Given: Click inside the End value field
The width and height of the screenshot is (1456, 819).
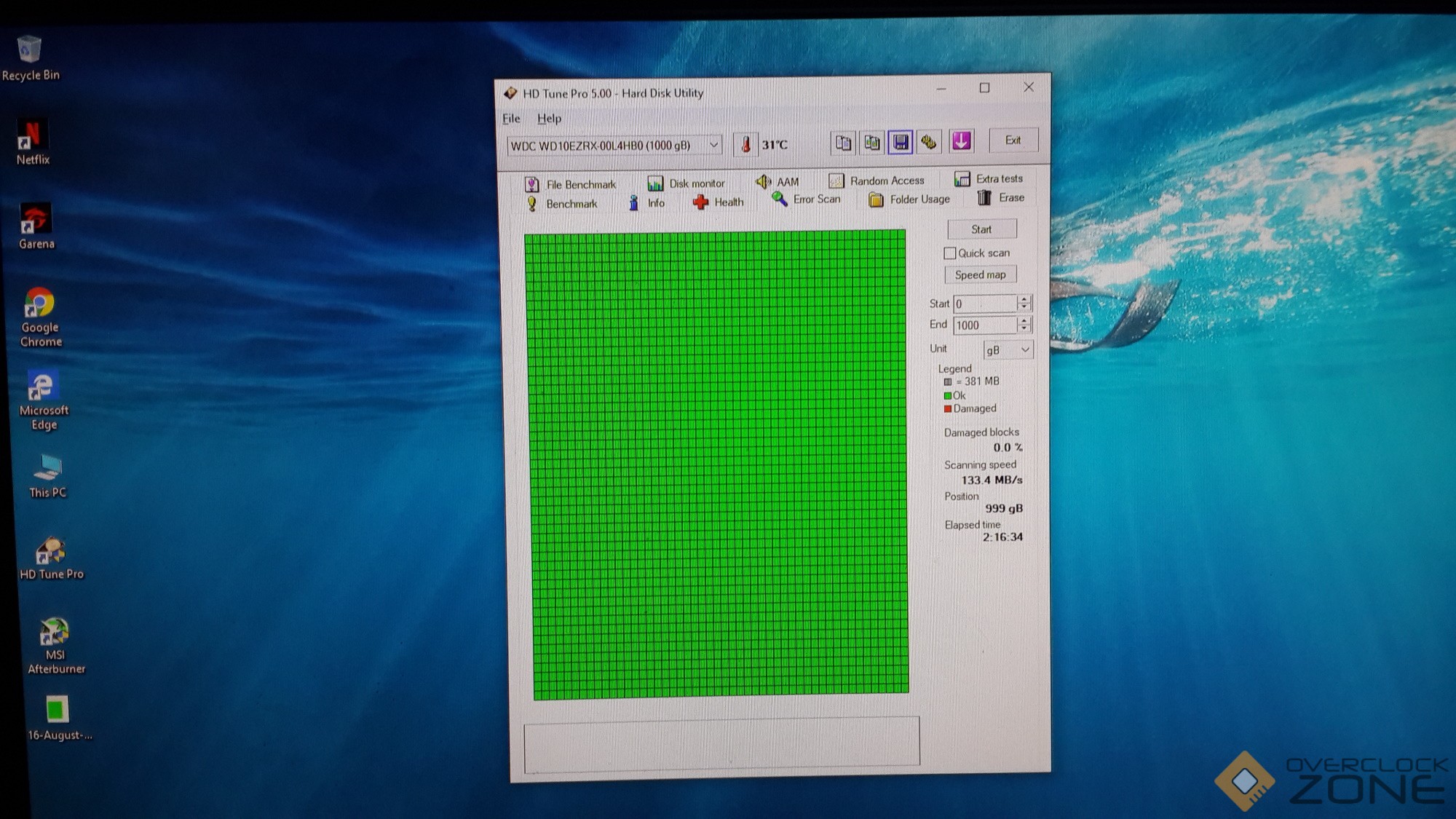Looking at the screenshot, I should 984,325.
